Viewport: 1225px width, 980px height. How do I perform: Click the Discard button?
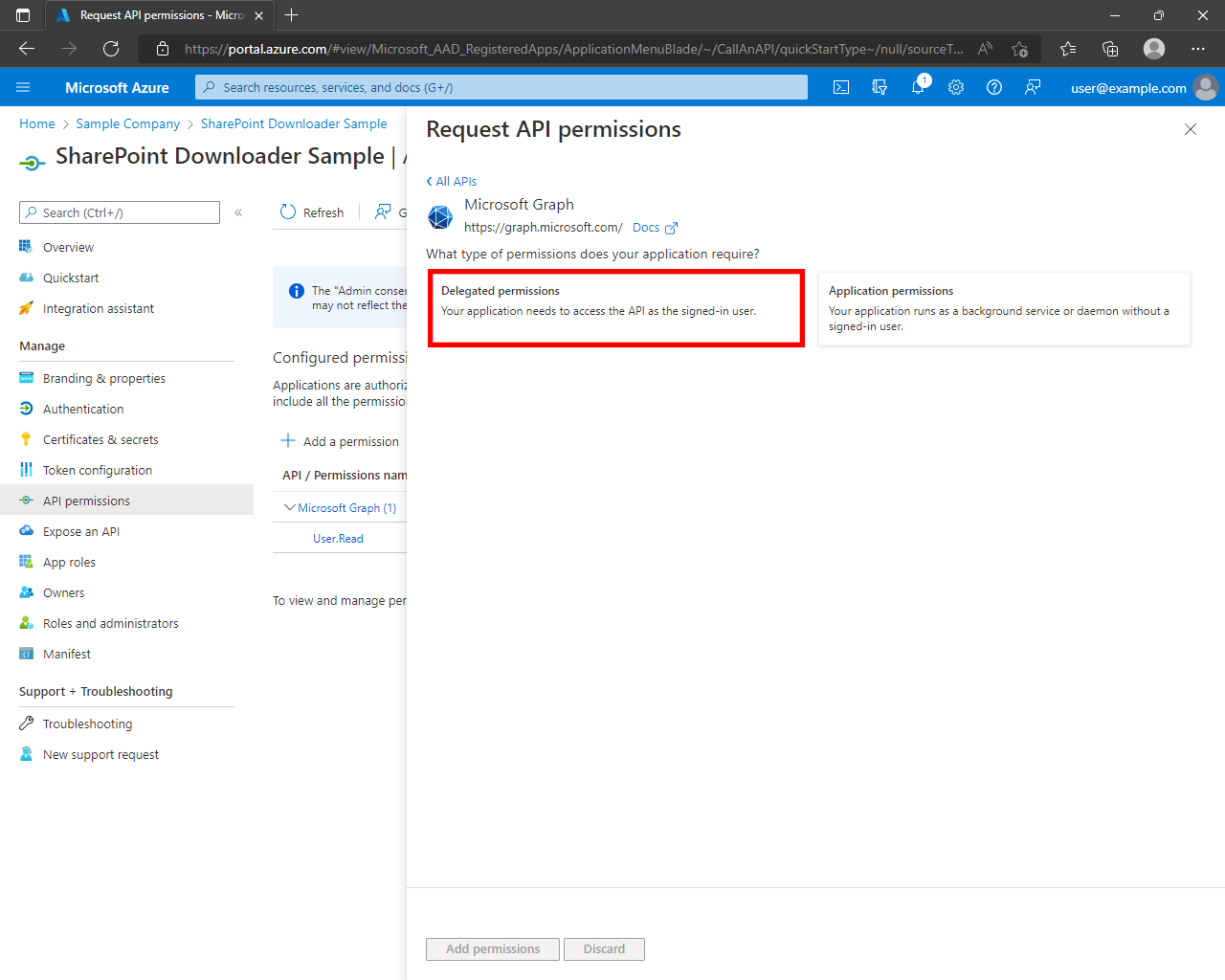(604, 949)
